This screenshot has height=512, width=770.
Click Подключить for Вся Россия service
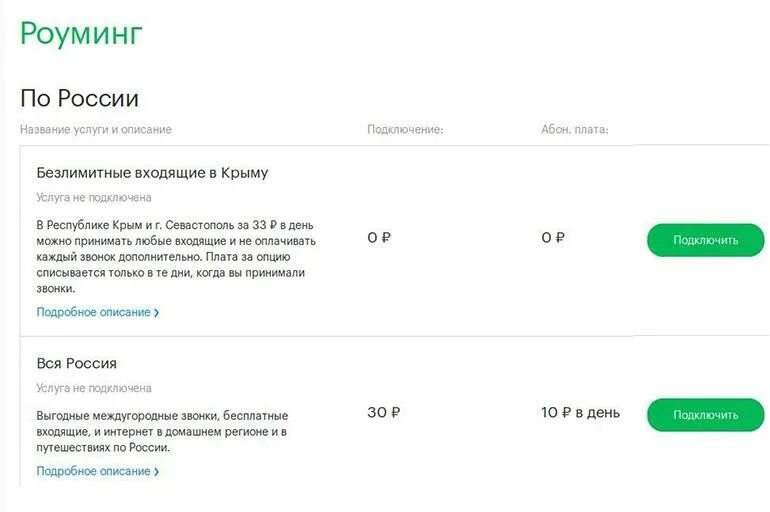706,415
